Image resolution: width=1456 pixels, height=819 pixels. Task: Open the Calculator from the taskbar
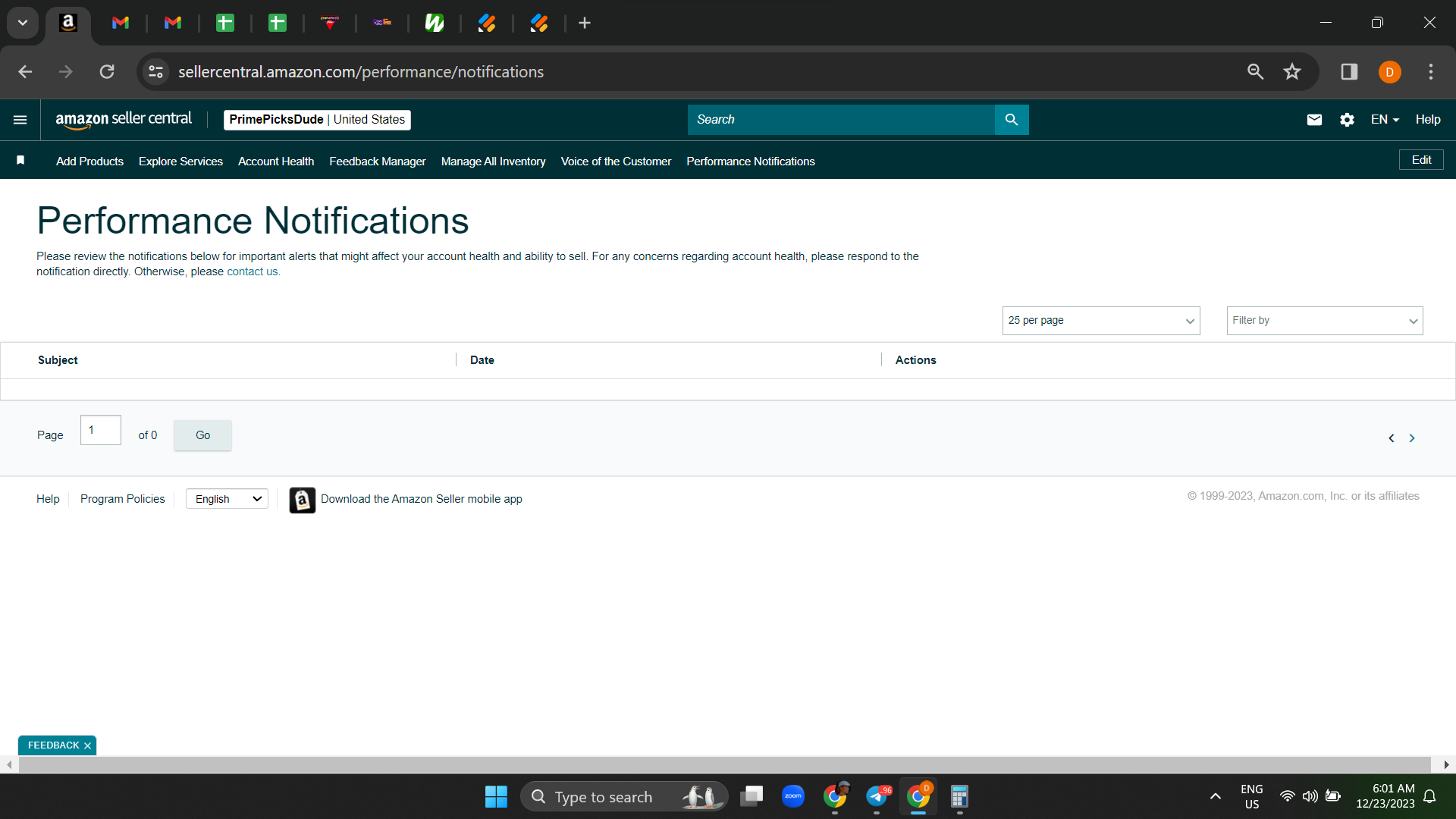pos(959,796)
